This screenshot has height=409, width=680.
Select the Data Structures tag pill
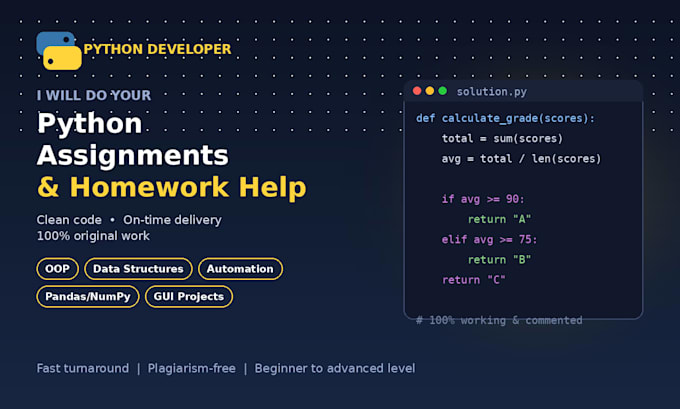click(x=138, y=269)
